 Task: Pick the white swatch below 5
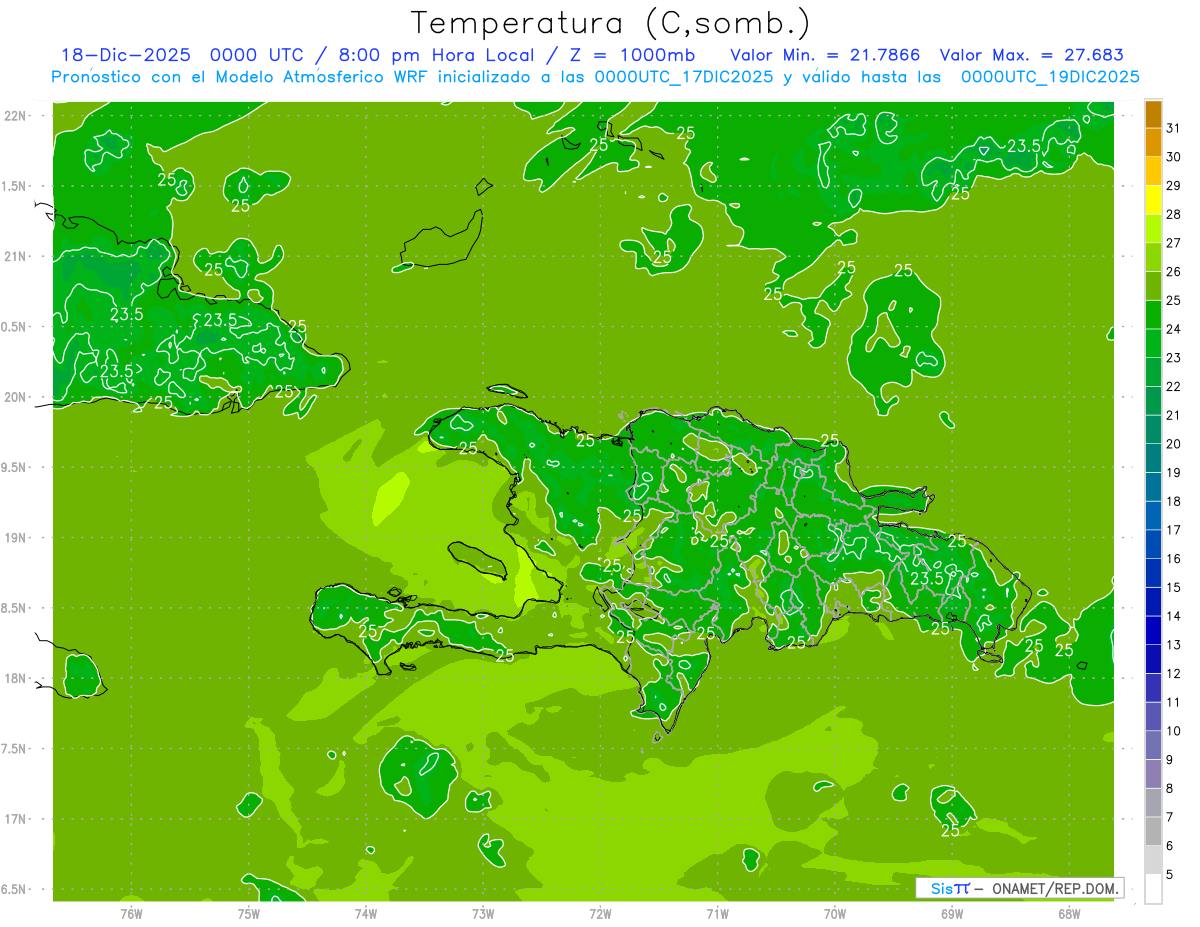1153,889
